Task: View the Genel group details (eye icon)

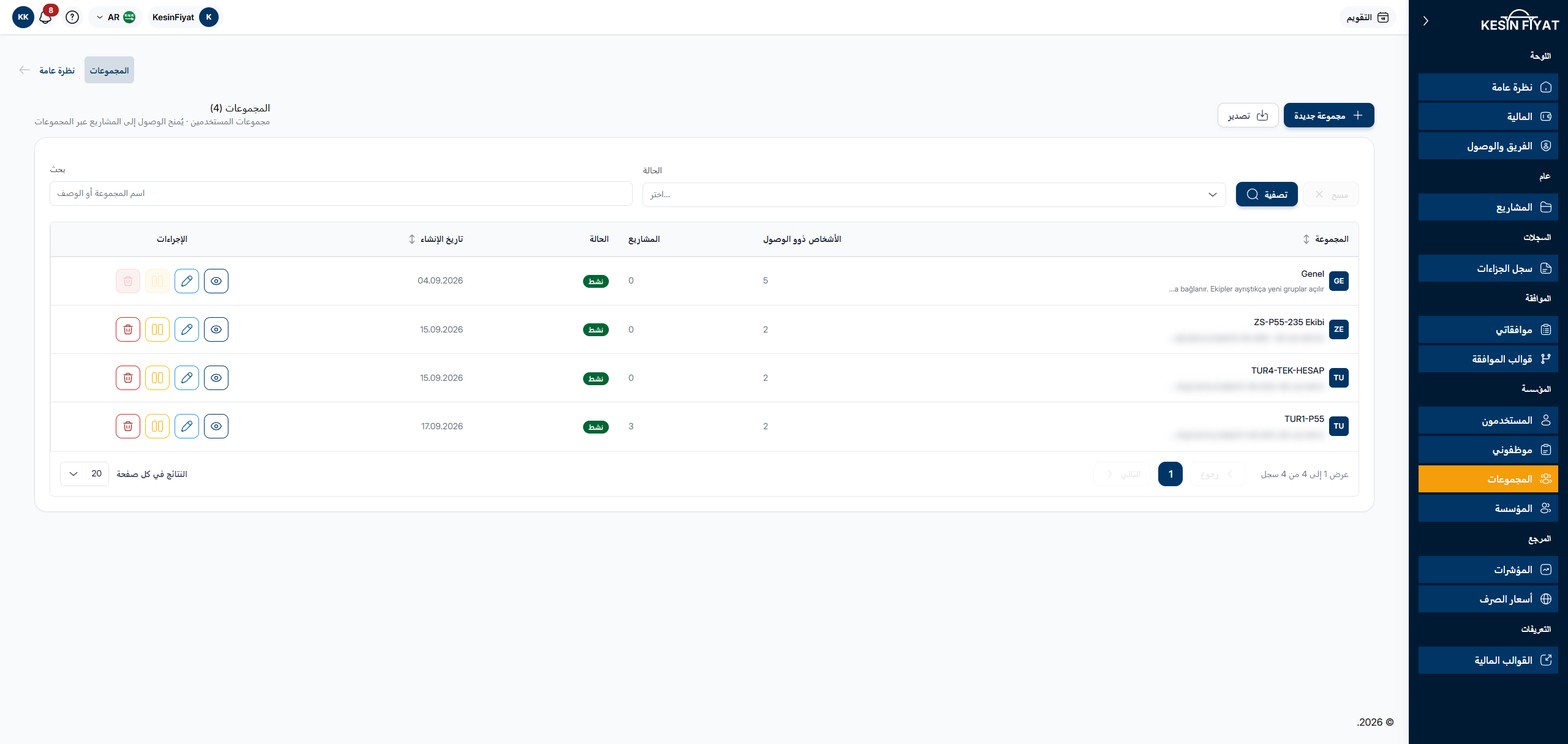Action: coord(216,281)
